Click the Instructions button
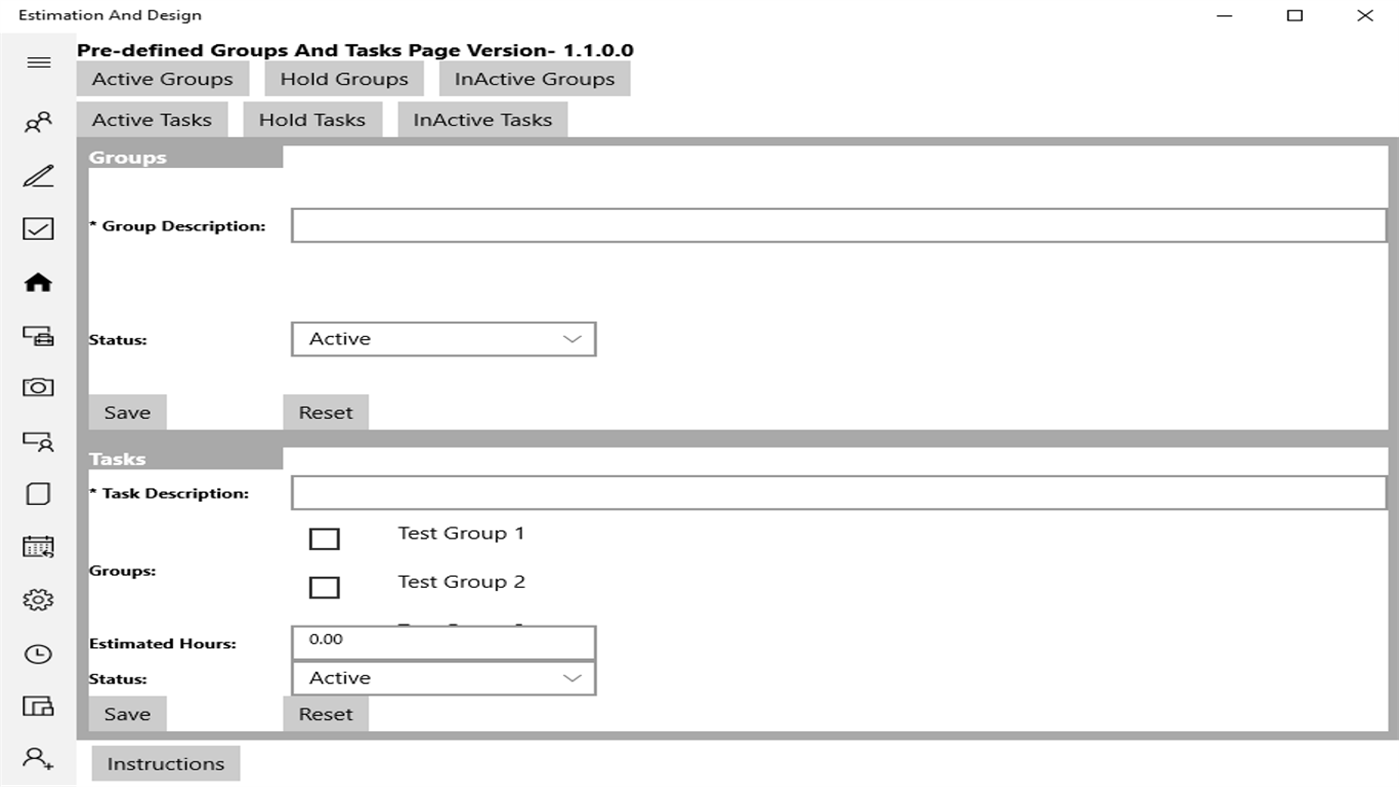The width and height of the screenshot is (1399, 787). (165, 763)
